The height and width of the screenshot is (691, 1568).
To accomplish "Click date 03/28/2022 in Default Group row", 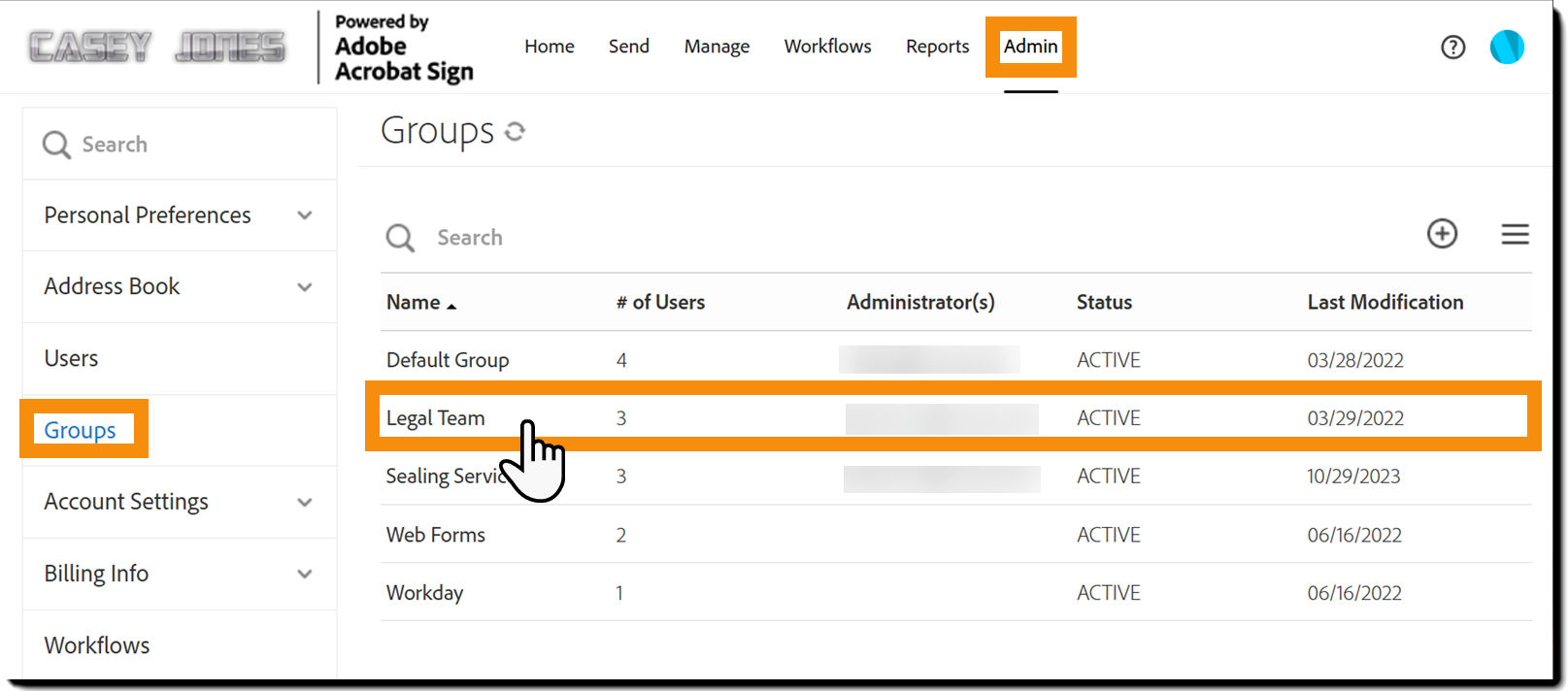I will [1355, 360].
